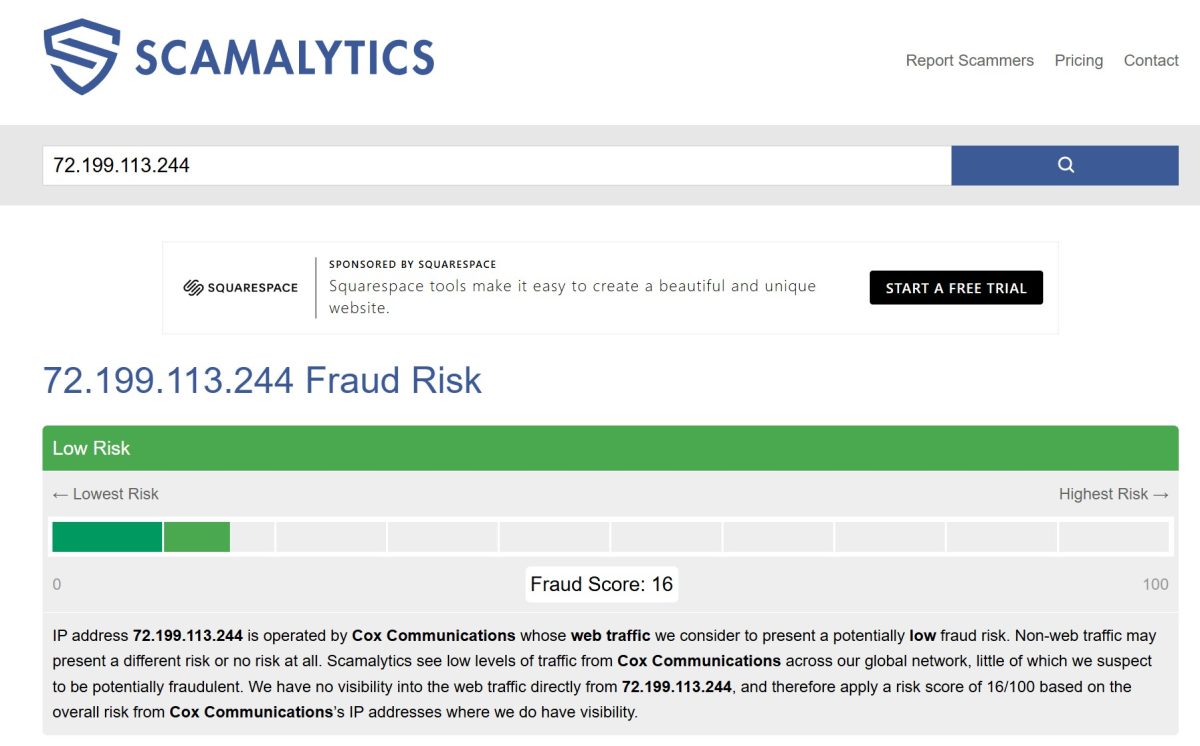Viewport: 1200px width, 746px height.
Task: Click the SCAMALYTICS wordmark text
Action: 284,58
